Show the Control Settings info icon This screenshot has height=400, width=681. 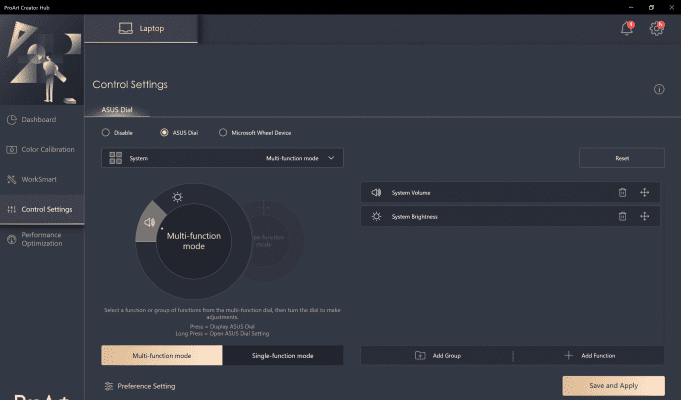(x=659, y=89)
